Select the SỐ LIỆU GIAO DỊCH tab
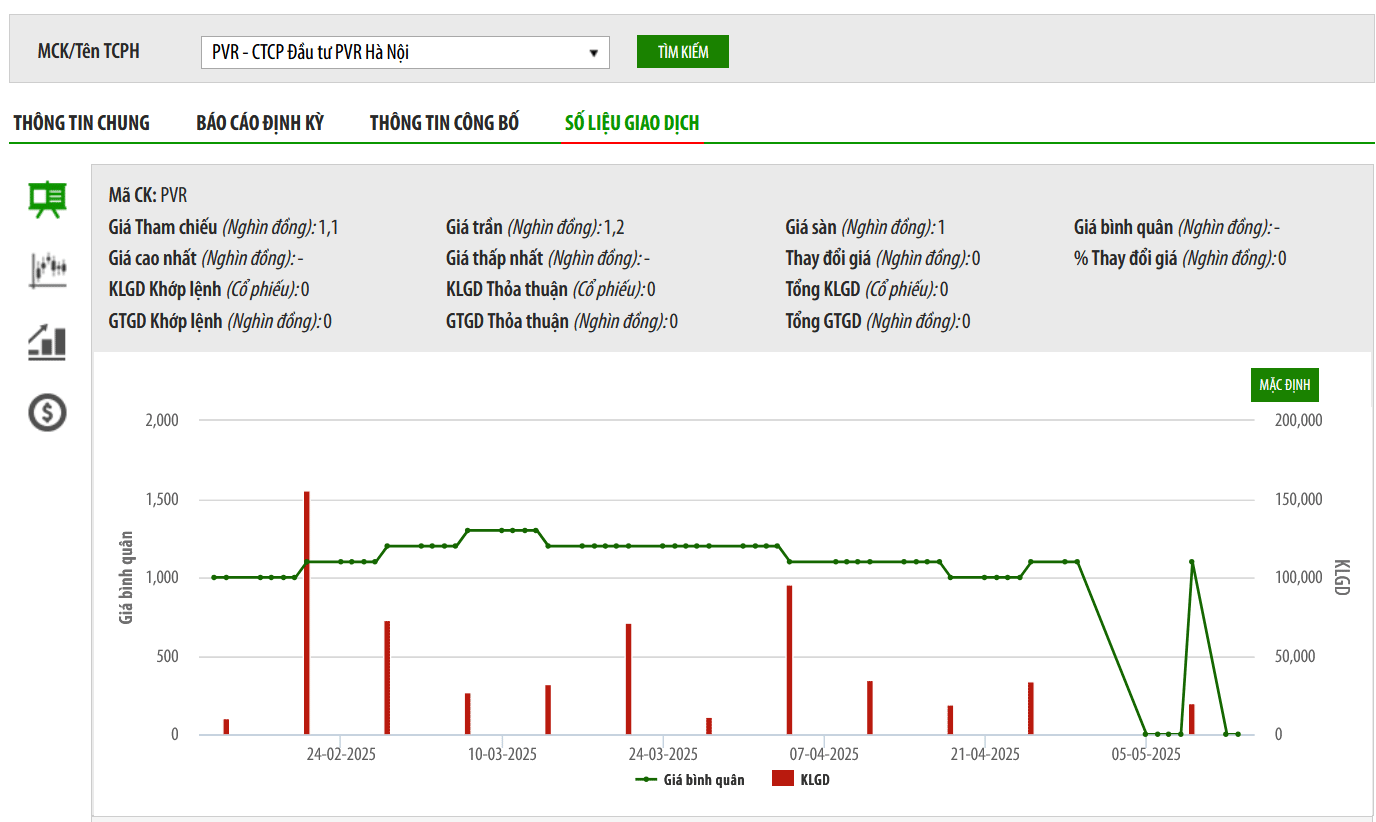Viewport: 1376px width, 822px height. pos(632,123)
